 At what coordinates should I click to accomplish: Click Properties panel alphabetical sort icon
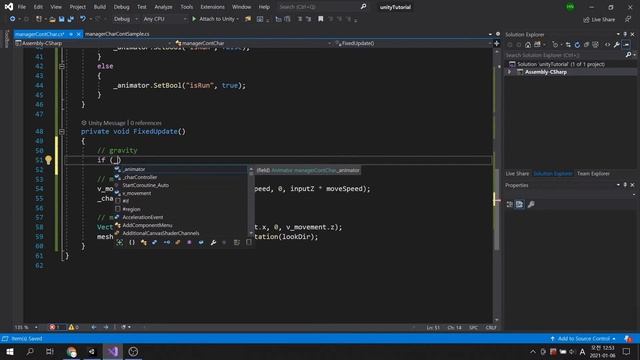click(519, 204)
